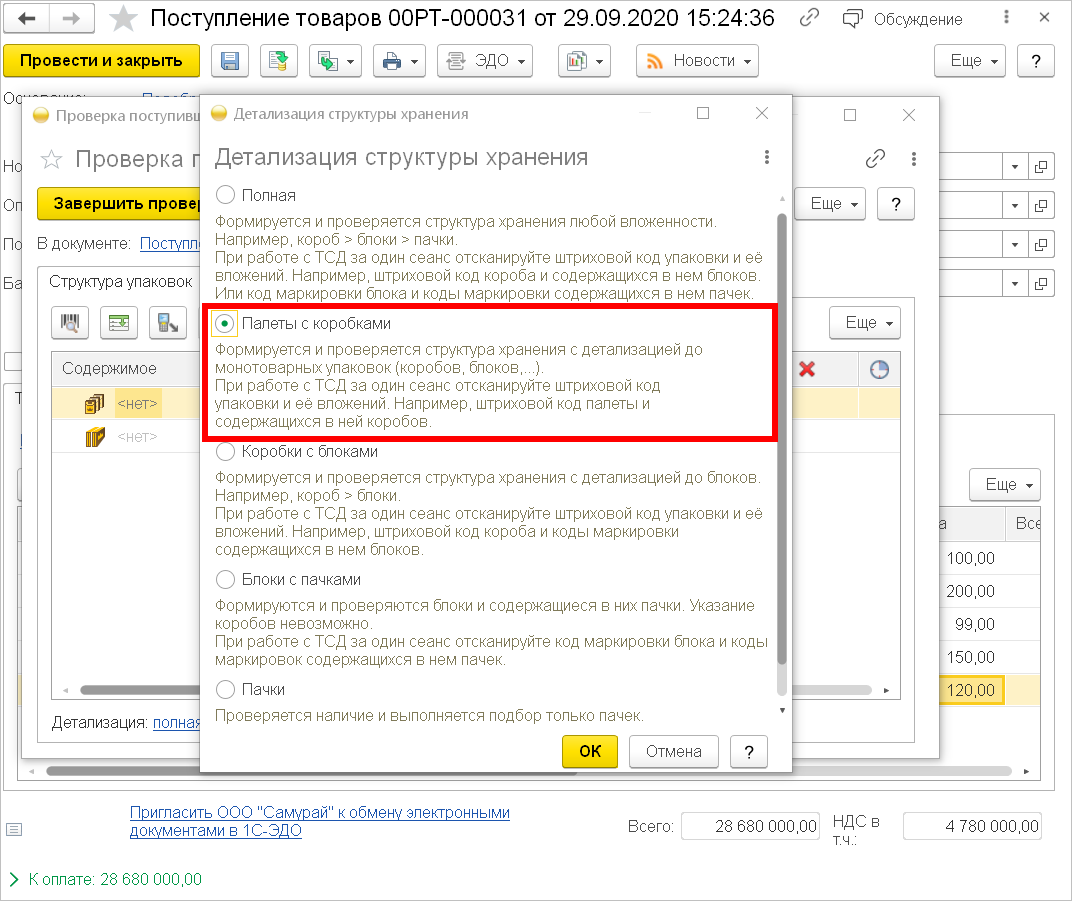Open help in main document toolbar

tap(1036, 61)
